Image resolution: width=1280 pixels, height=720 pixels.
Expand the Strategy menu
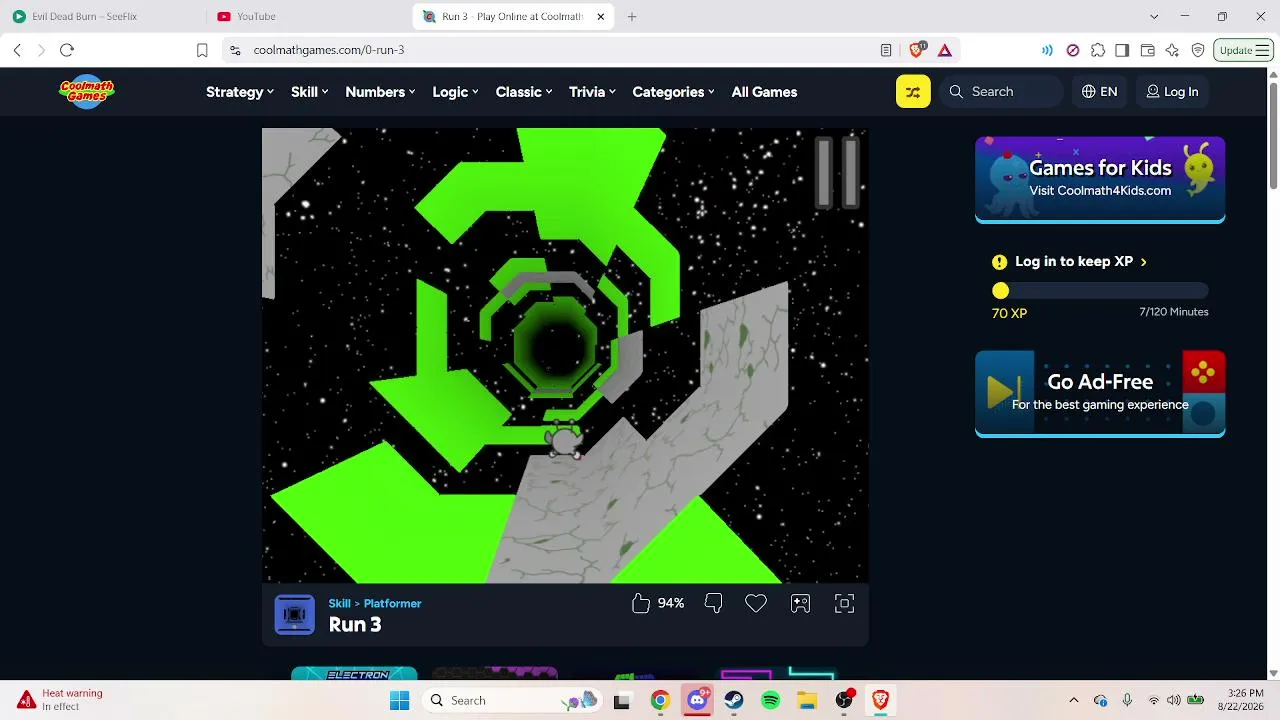[240, 92]
